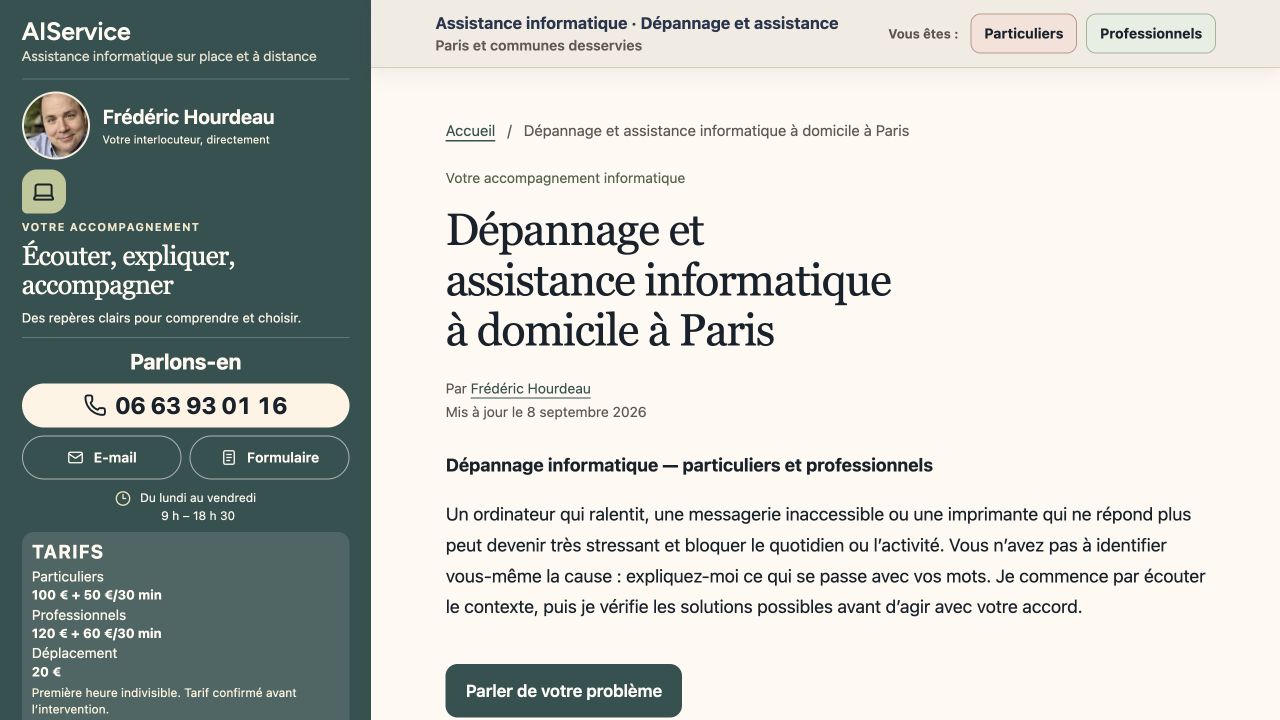Screen dimensions: 1280x720
Task: Click the Parlons-en heading
Action: coord(186,362)
